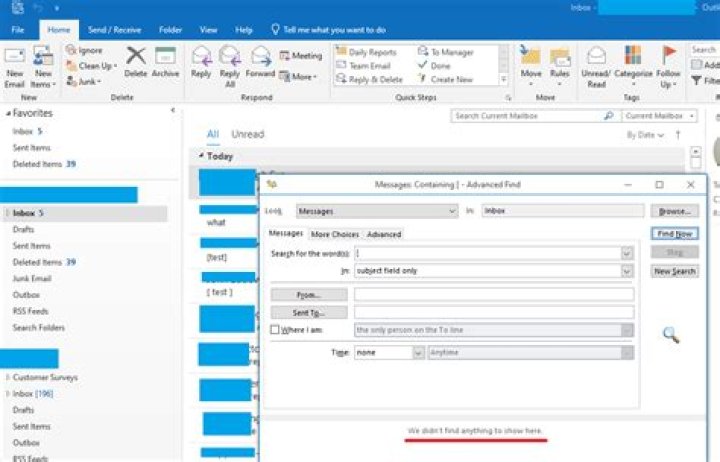Open the By Date sort dropdown
This screenshot has height=462, width=720.
pos(645,135)
